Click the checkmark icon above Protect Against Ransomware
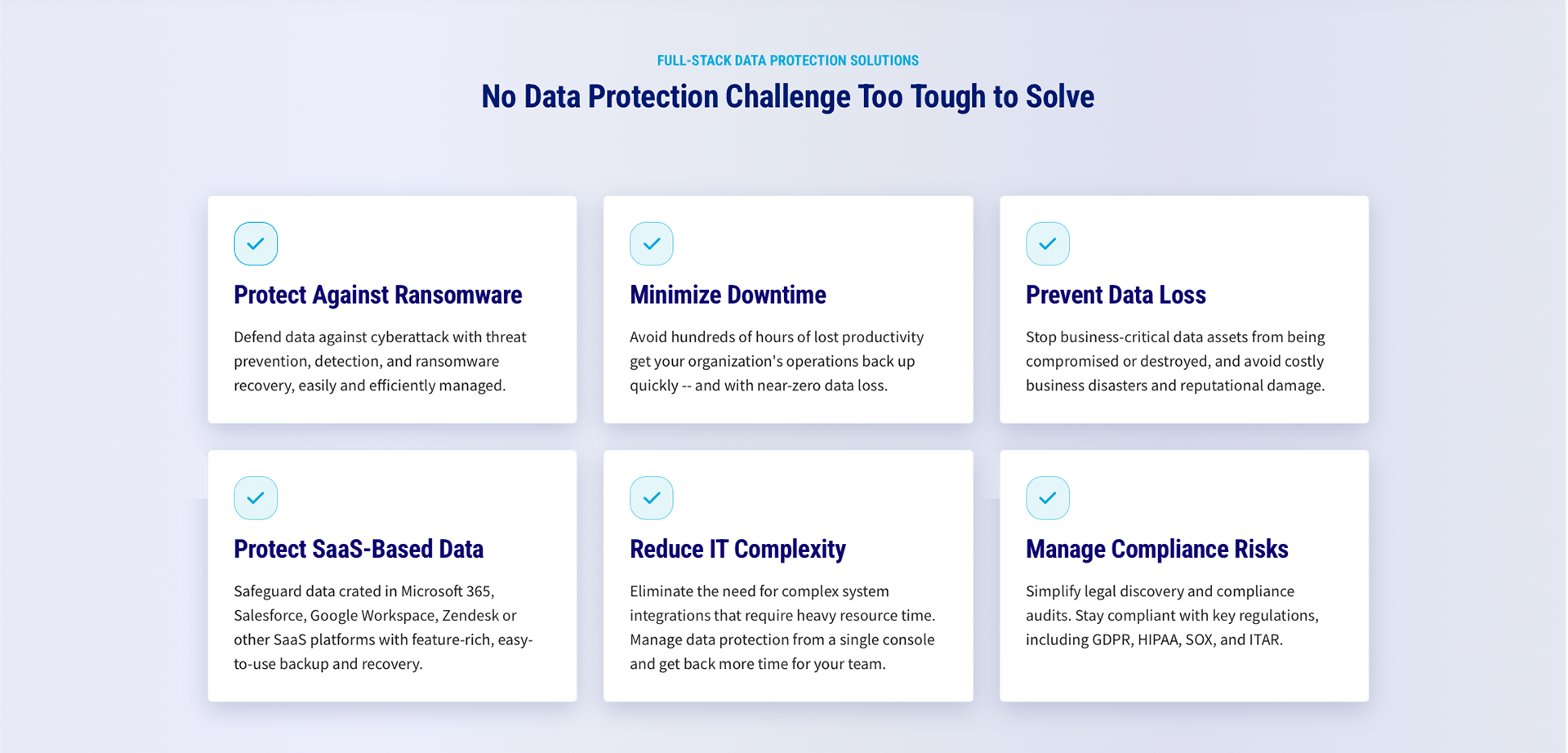 pyautogui.click(x=256, y=243)
